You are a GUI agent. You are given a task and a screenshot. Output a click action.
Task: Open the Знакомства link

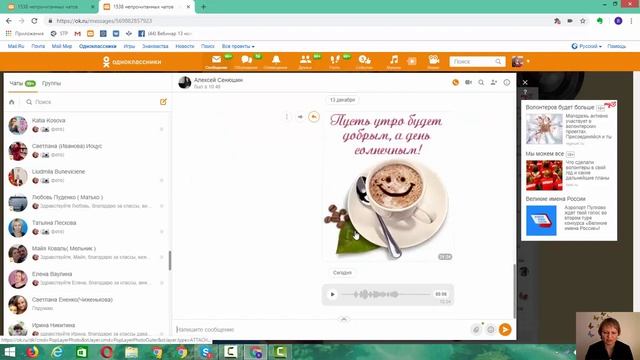coord(155,46)
